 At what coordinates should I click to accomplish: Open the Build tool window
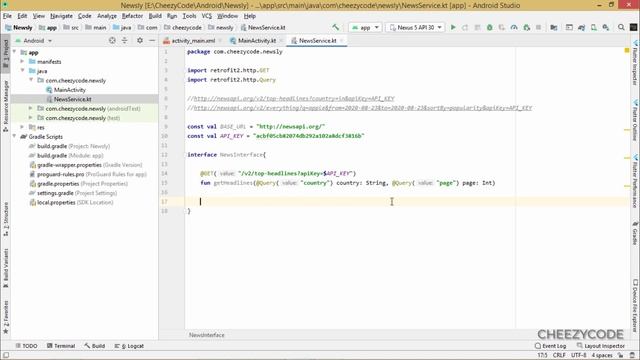coord(95,346)
